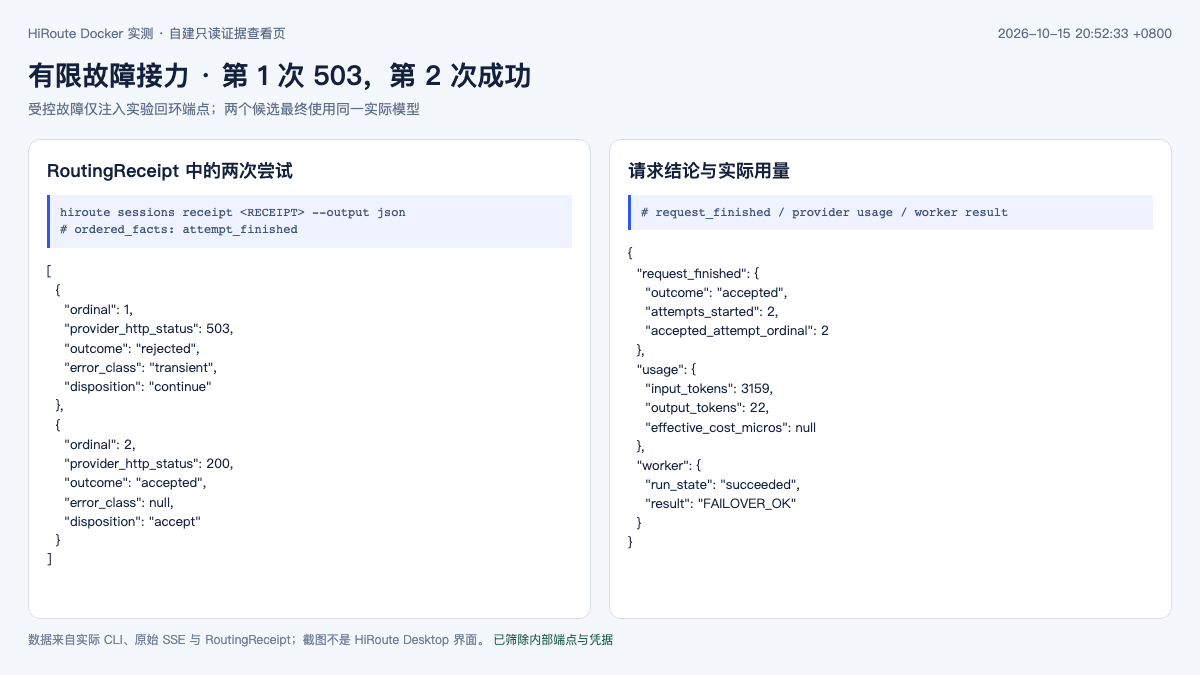
Task: Click the timestamp 2026-10-15 20:52:33 +0800
Action: click(1085, 33)
